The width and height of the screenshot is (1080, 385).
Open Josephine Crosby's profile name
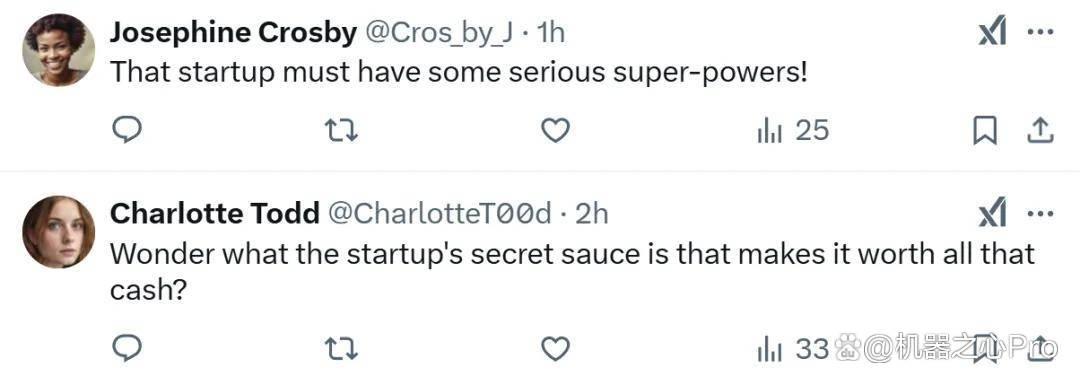[x=233, y=32]
